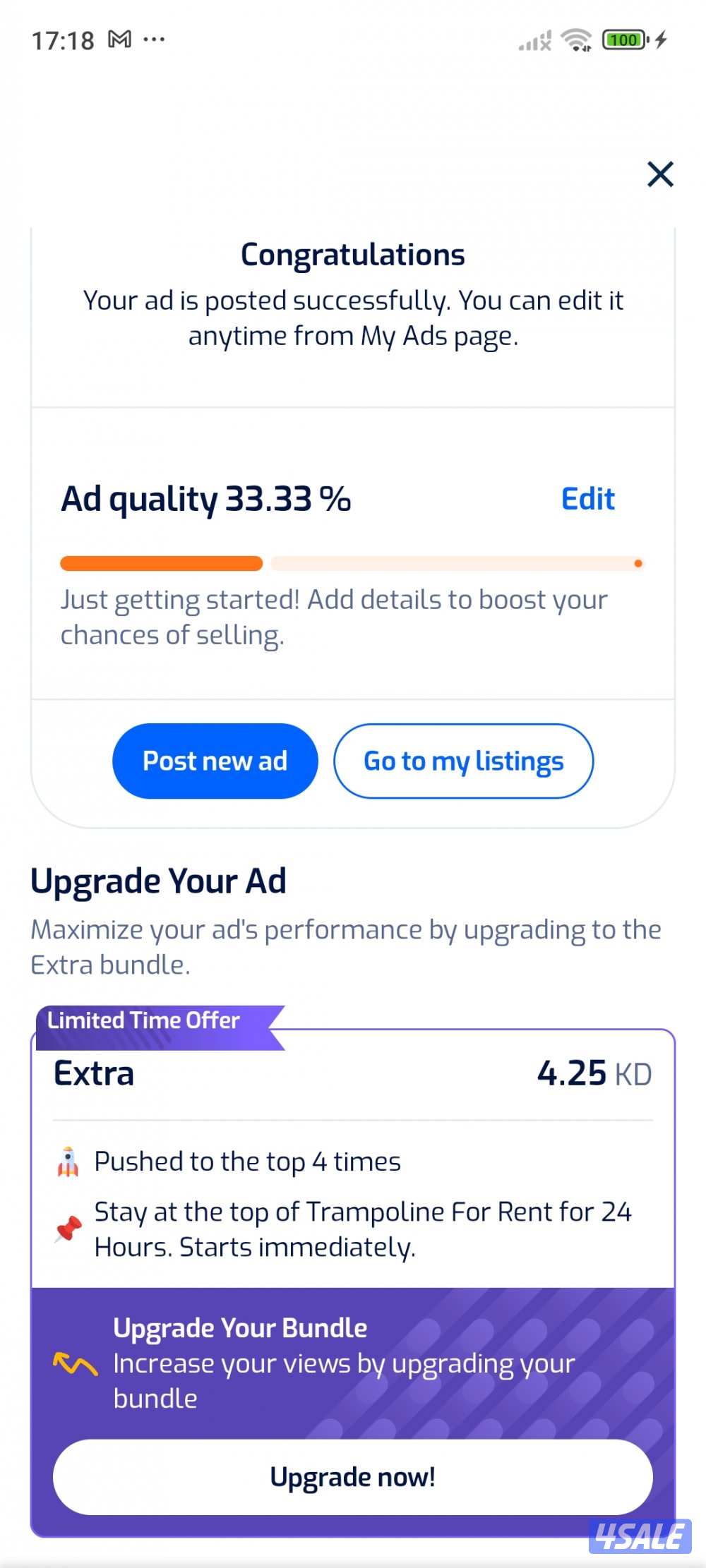Tap the Limited Time Offer ribbon
Image resolution: width=706 pixels, height=1568 pixels.
[144, 1020]
